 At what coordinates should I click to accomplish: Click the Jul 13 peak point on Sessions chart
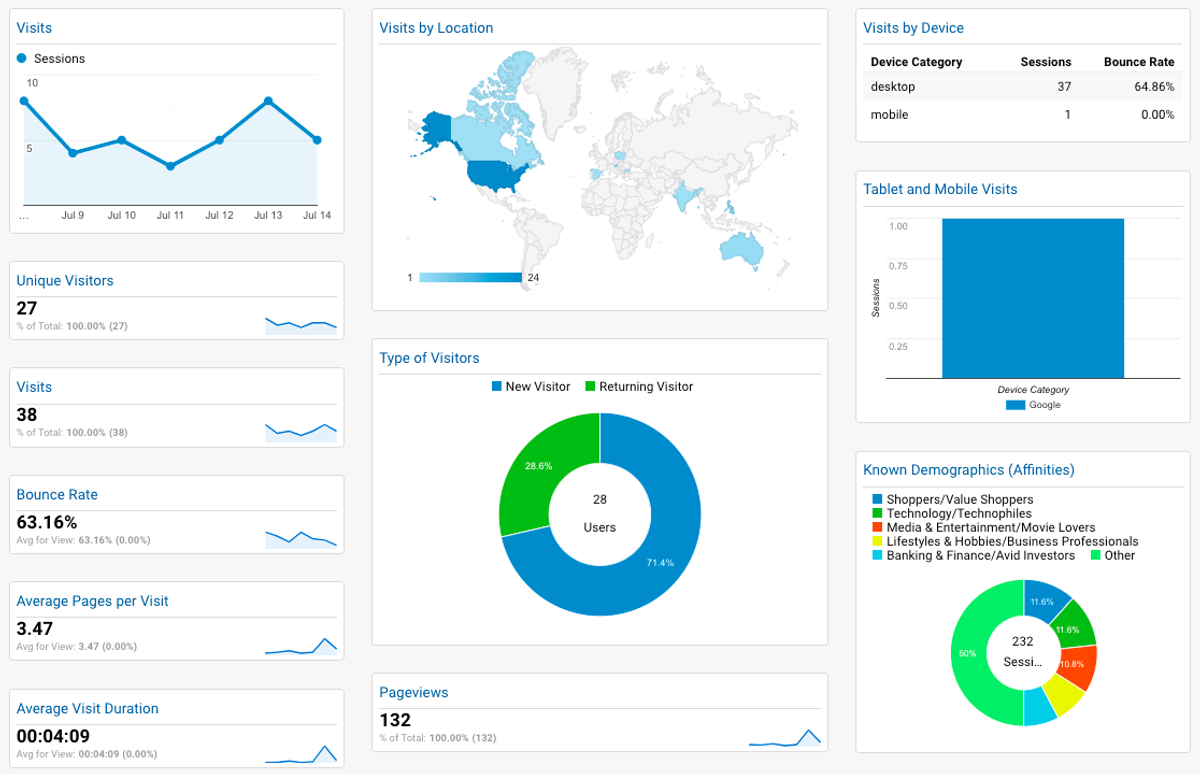268,100
